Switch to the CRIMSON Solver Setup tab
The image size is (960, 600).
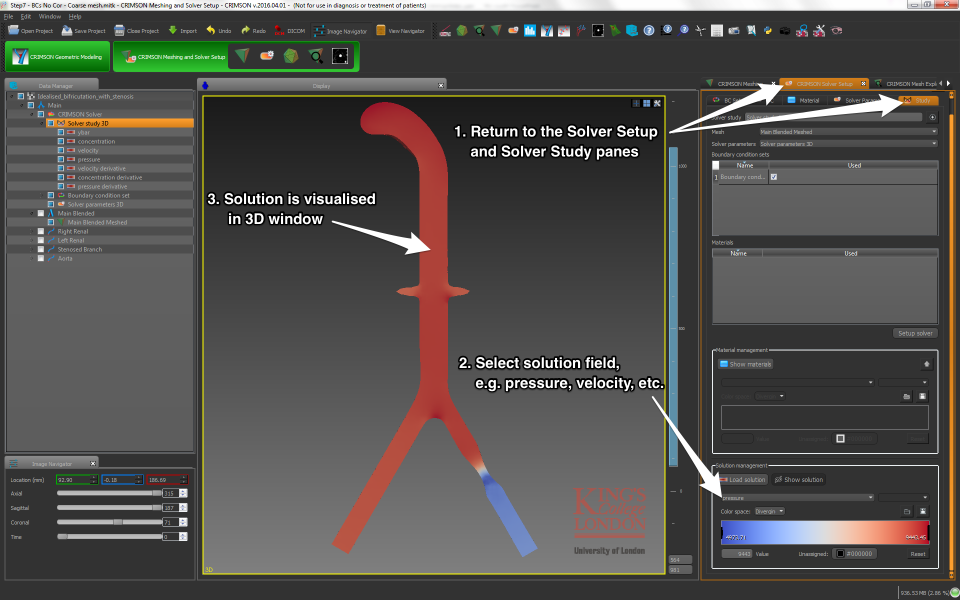click(x=824, y=84)
